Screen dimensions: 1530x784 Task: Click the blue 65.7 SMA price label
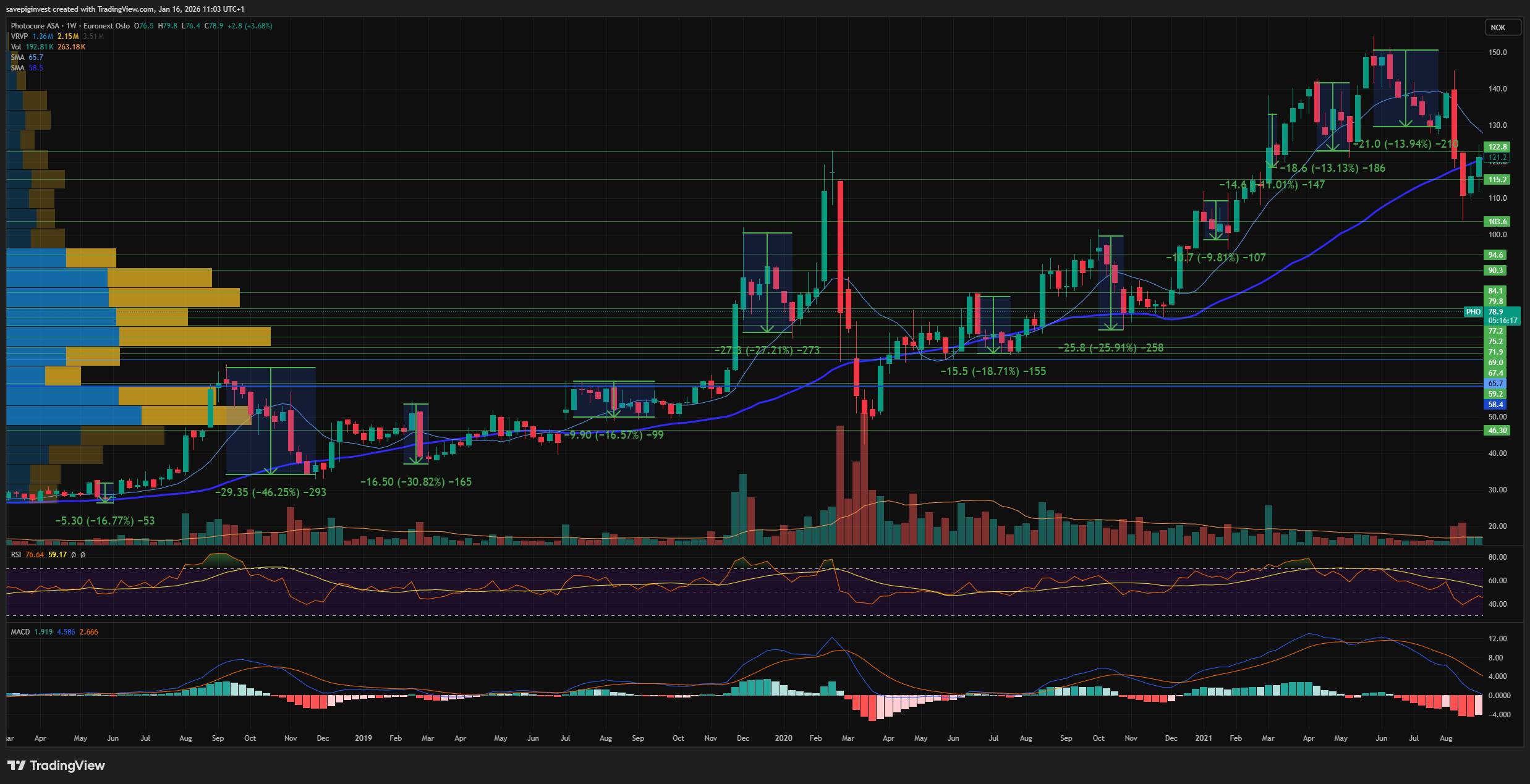click(x=1495, y=384)
